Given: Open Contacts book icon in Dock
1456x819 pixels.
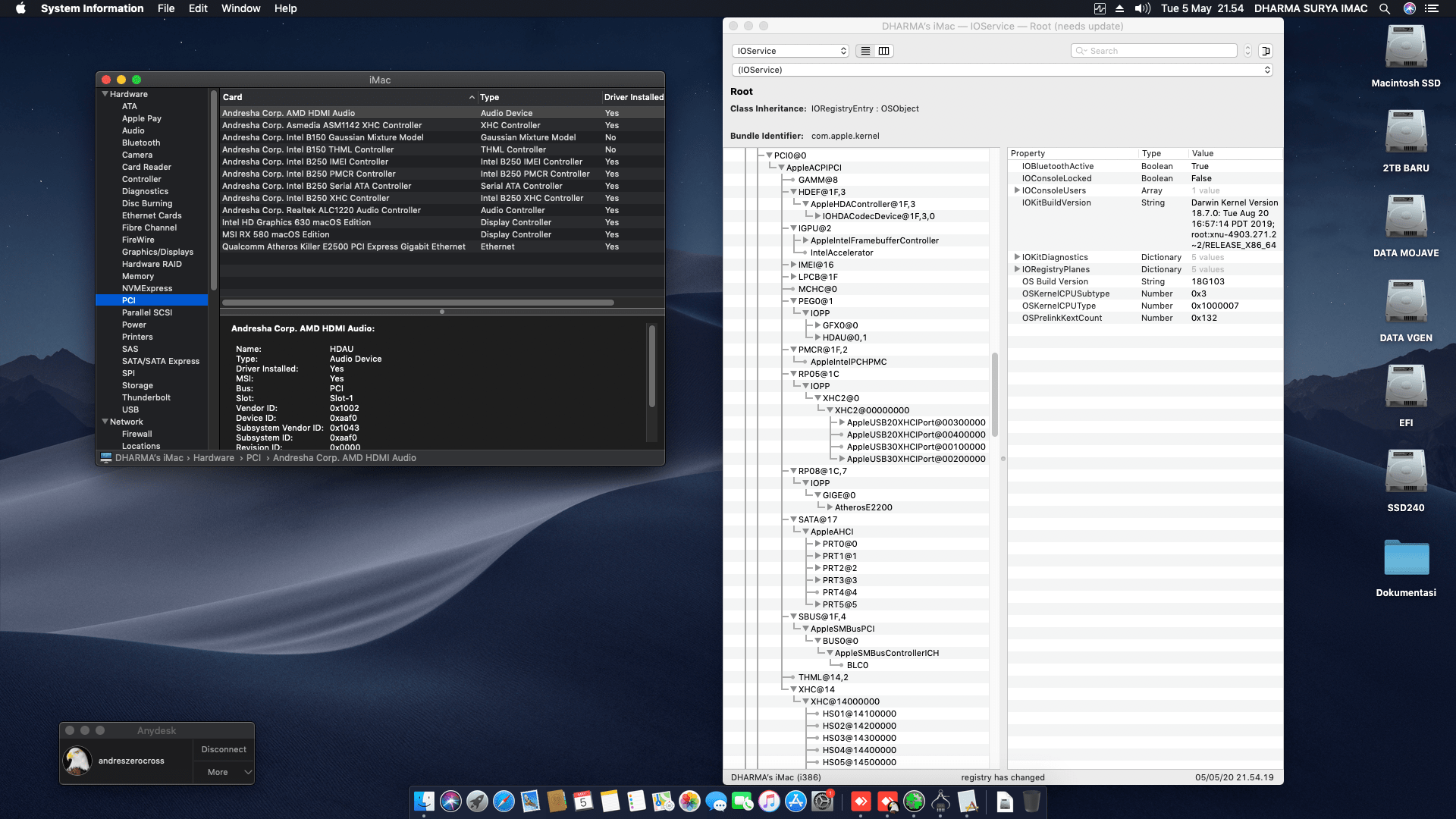Looking at the screenshot, I should [557, 801].
